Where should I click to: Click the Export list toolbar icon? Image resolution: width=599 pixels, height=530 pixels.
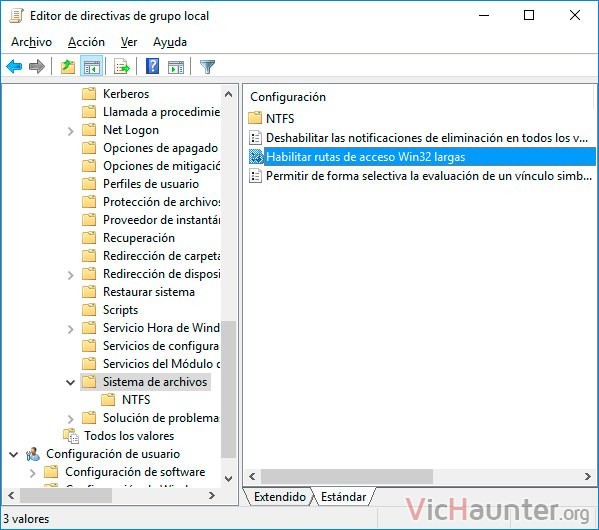click(122, 67)
